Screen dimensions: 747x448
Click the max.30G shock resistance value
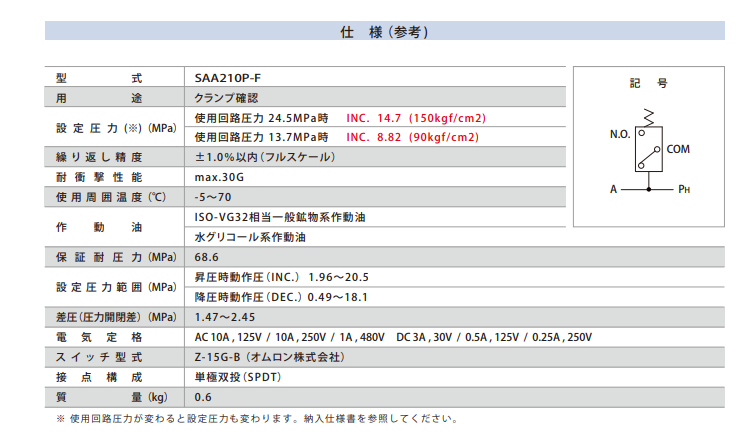point(220,177)
